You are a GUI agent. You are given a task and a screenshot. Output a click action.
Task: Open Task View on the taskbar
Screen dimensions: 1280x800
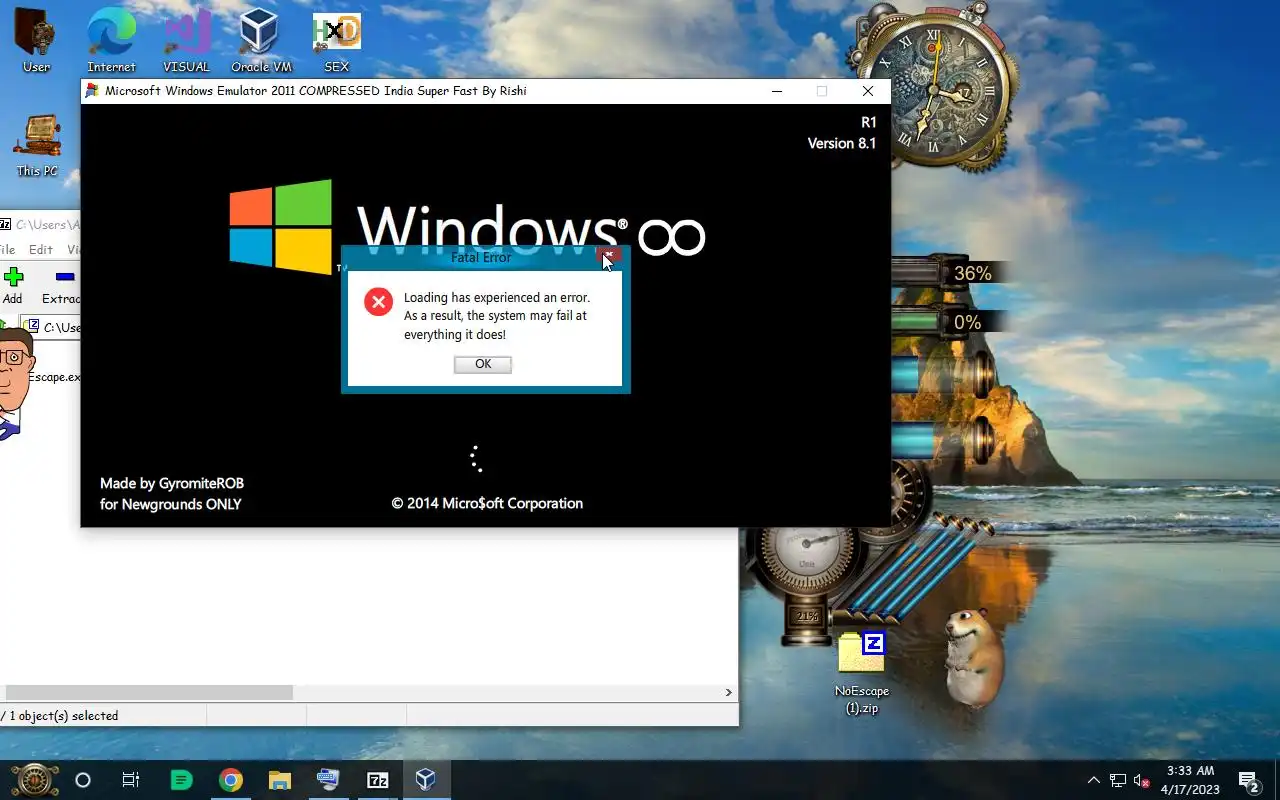click(131, 780)
